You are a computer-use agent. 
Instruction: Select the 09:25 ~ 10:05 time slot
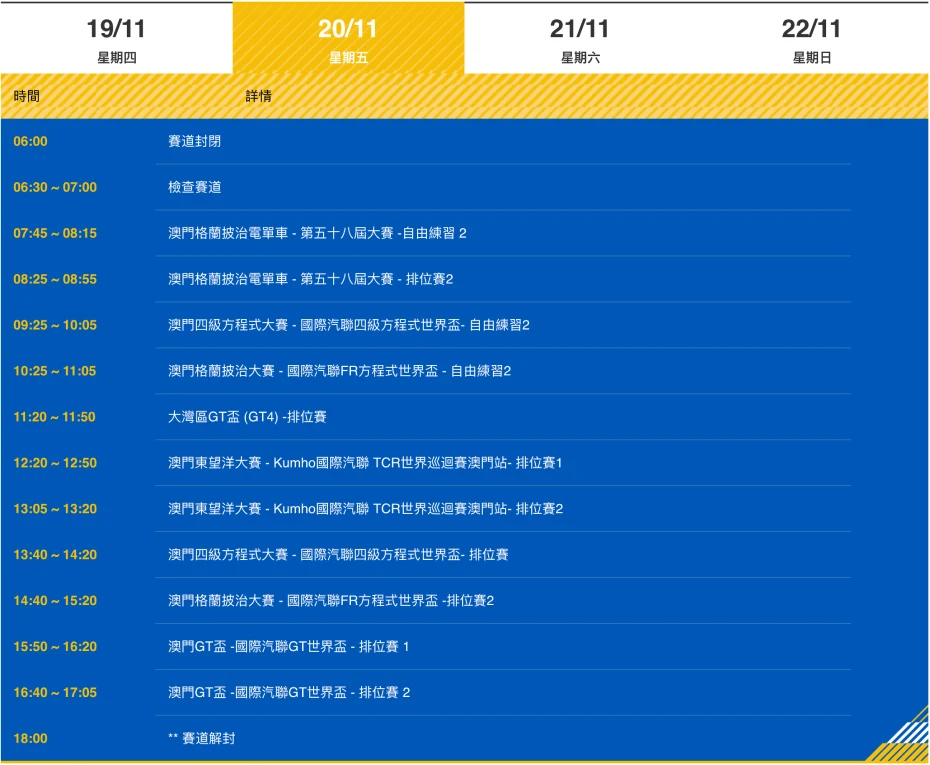(x=55, y=325)
